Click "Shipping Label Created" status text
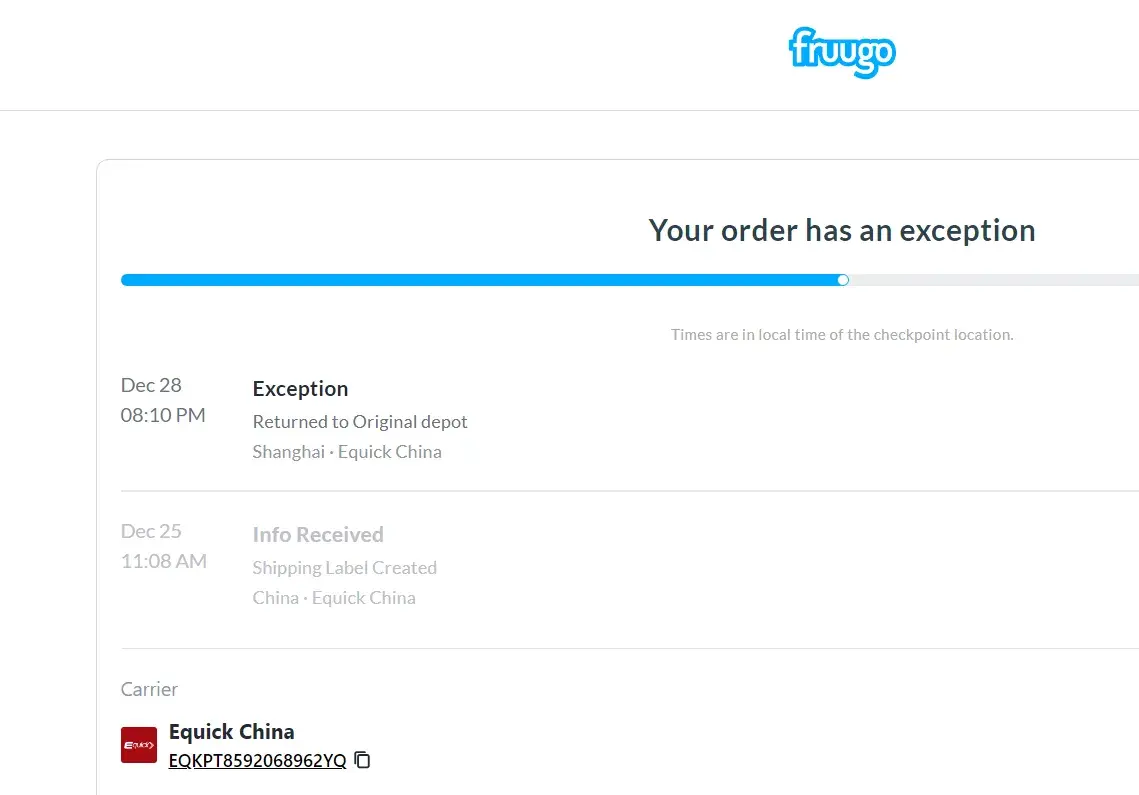1139x795 pixels. coord(344,568)
